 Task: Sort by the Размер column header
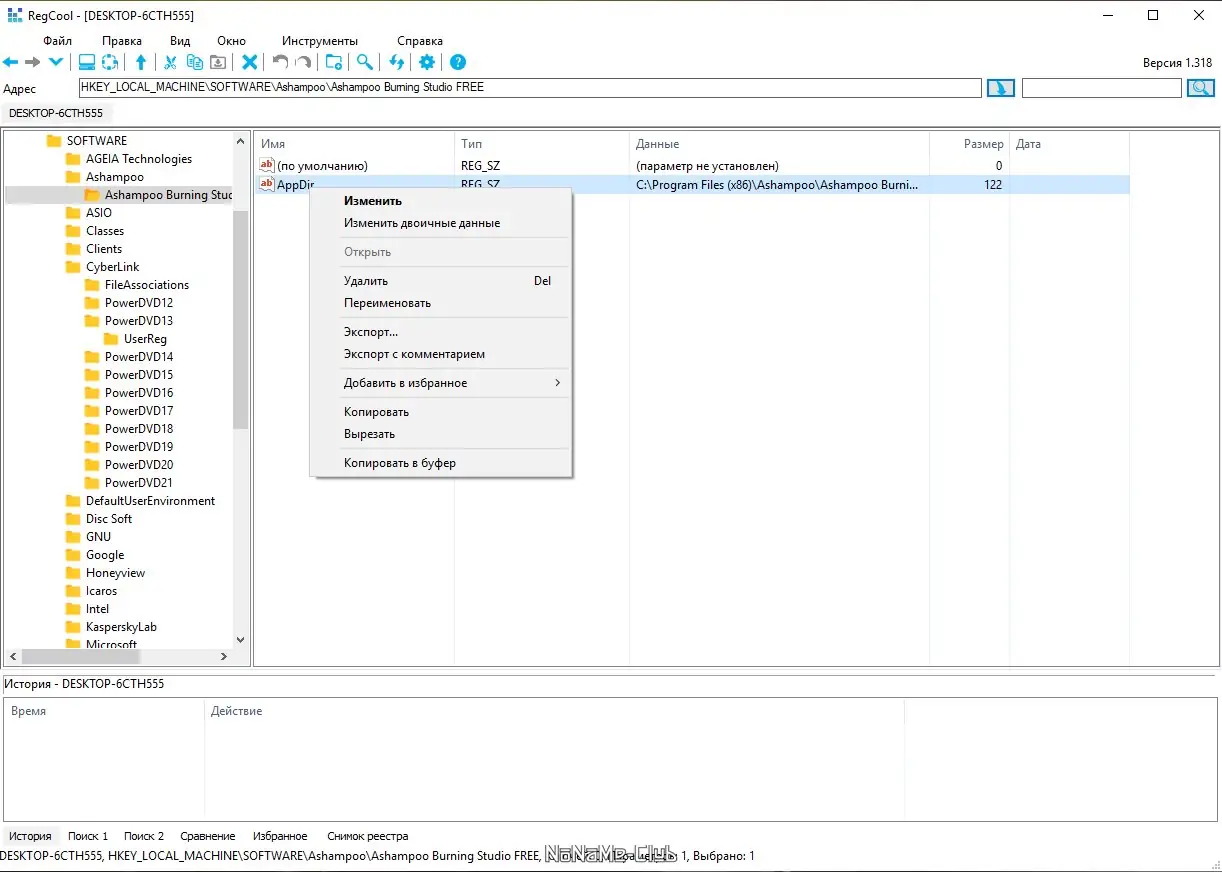[983, 144]
